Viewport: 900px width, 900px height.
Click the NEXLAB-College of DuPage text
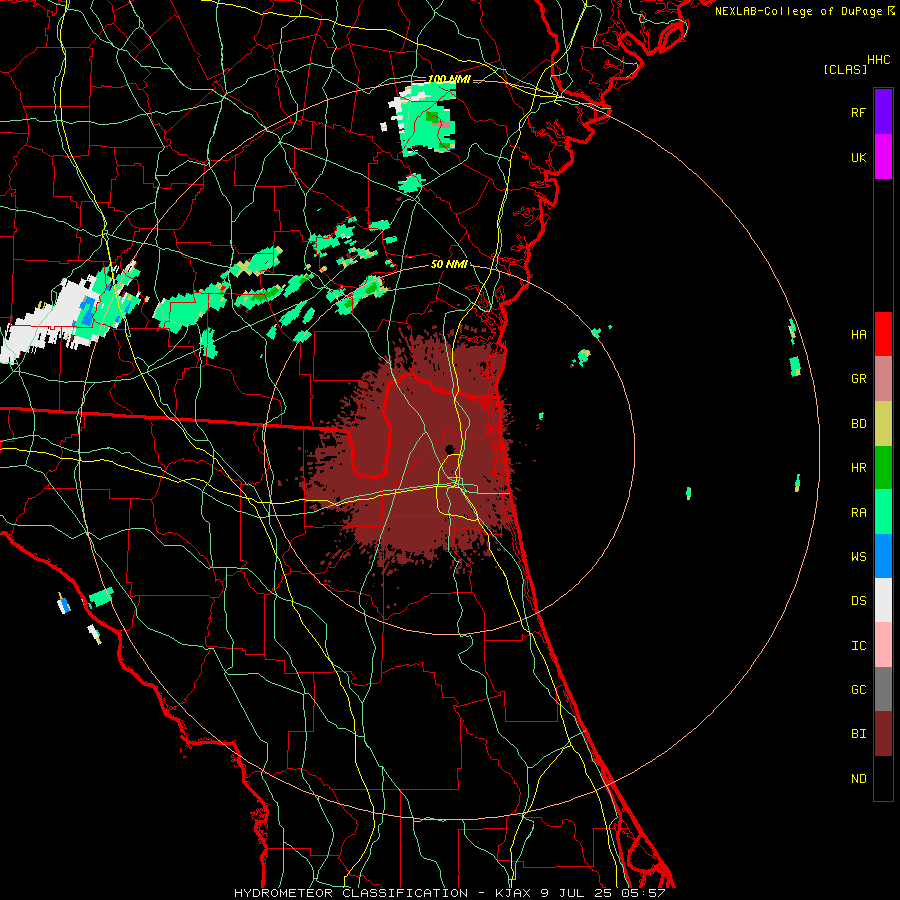pyautogui.click(x=800, y=11)
